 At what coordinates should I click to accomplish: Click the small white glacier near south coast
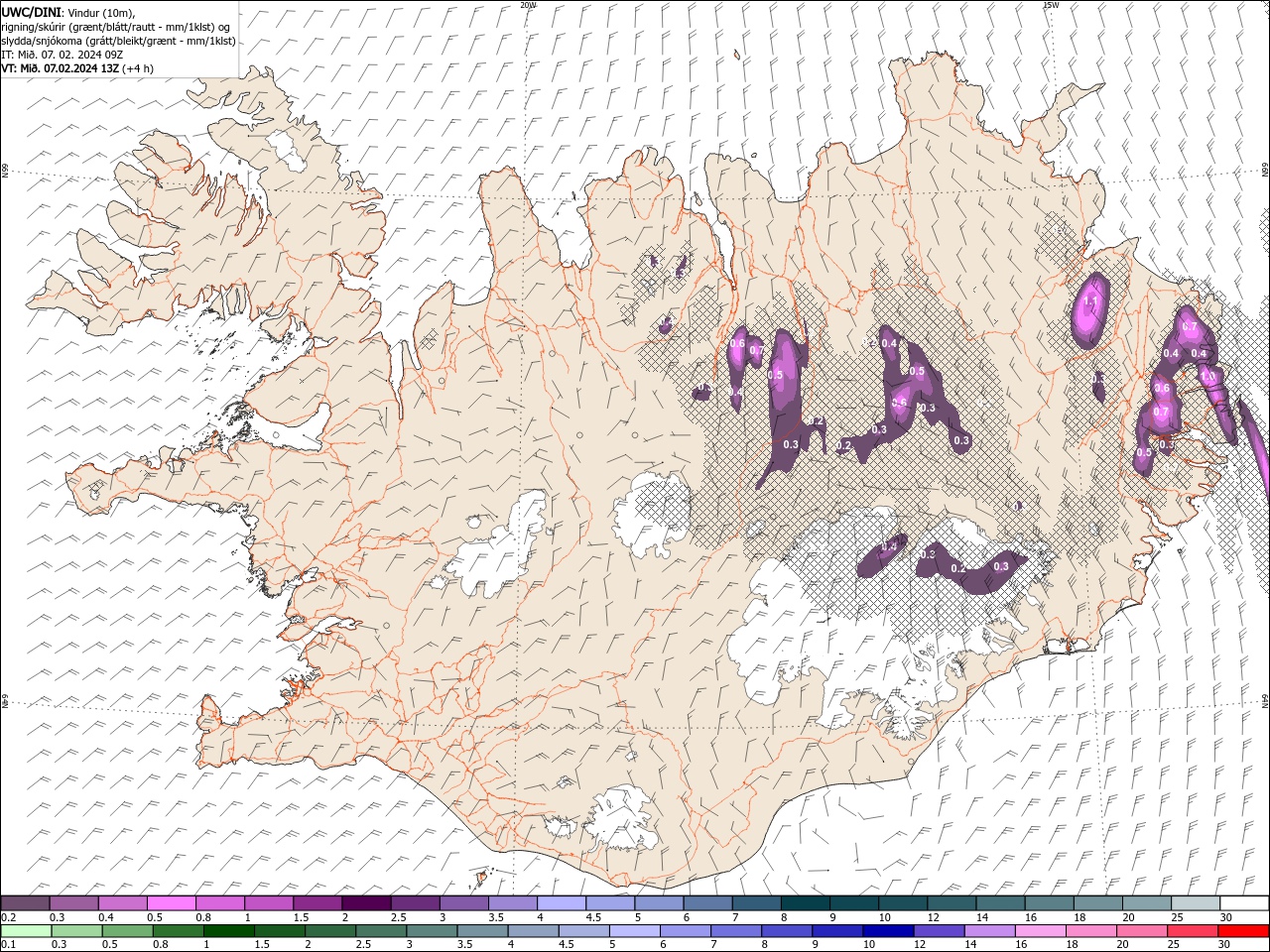click(x=622, y=820)
